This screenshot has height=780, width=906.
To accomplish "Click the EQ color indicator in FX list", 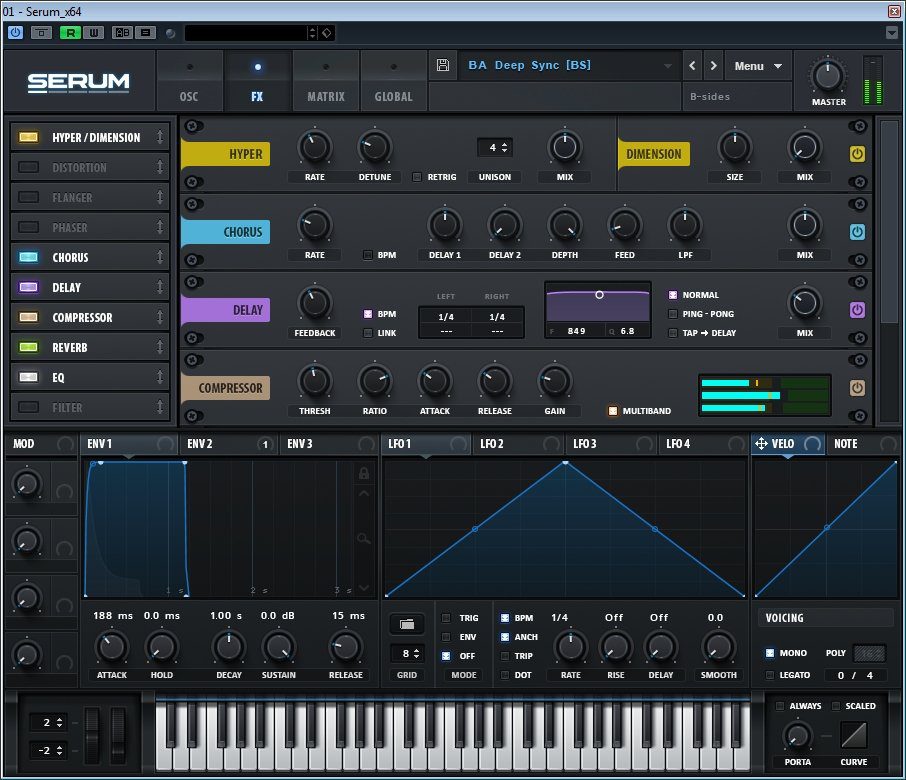I will [28, 377].
